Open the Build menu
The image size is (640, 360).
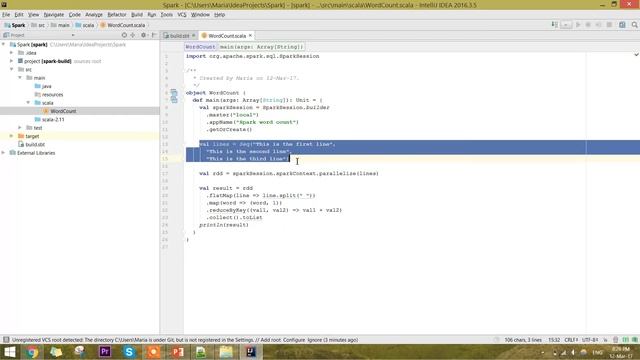pyautogui.click(x=137, y=15)
